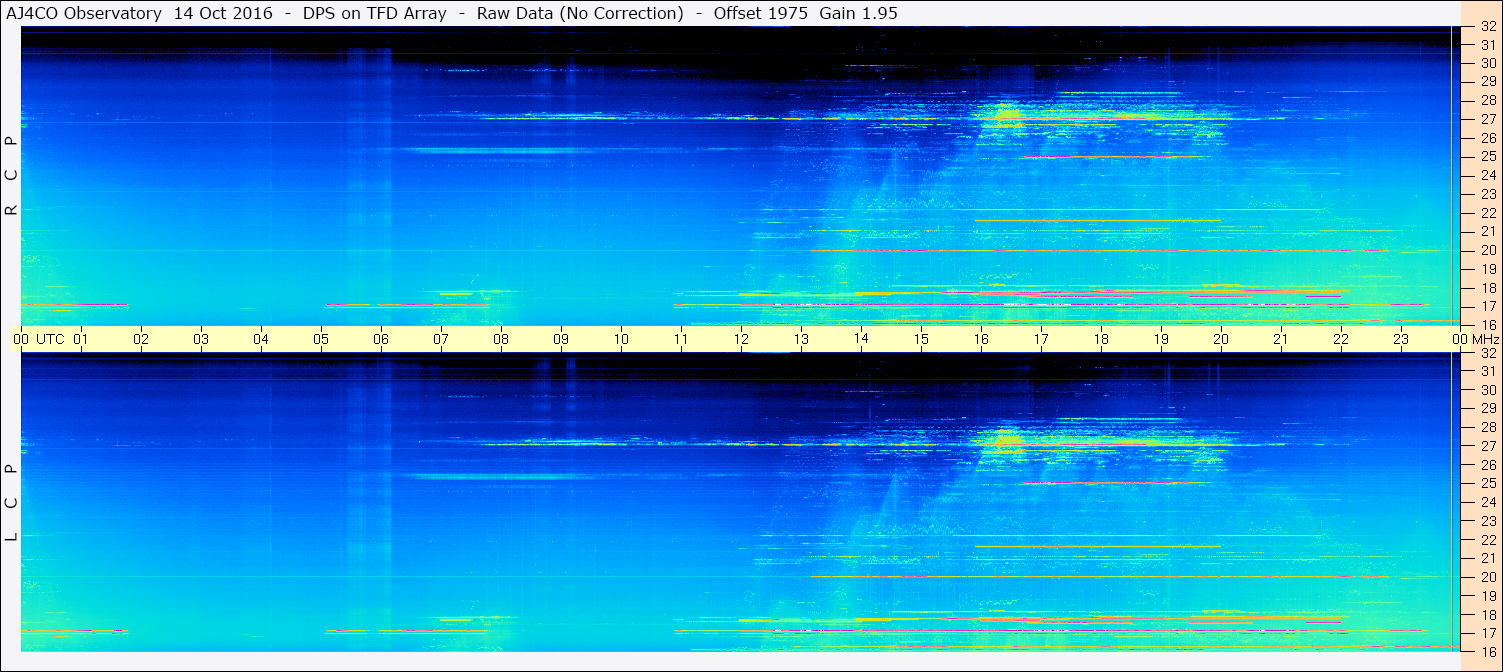Select the 04 hour marker on time axis
Image resolution: width=1503 pixels, height=672 pixels.
[x=261, y=339]
